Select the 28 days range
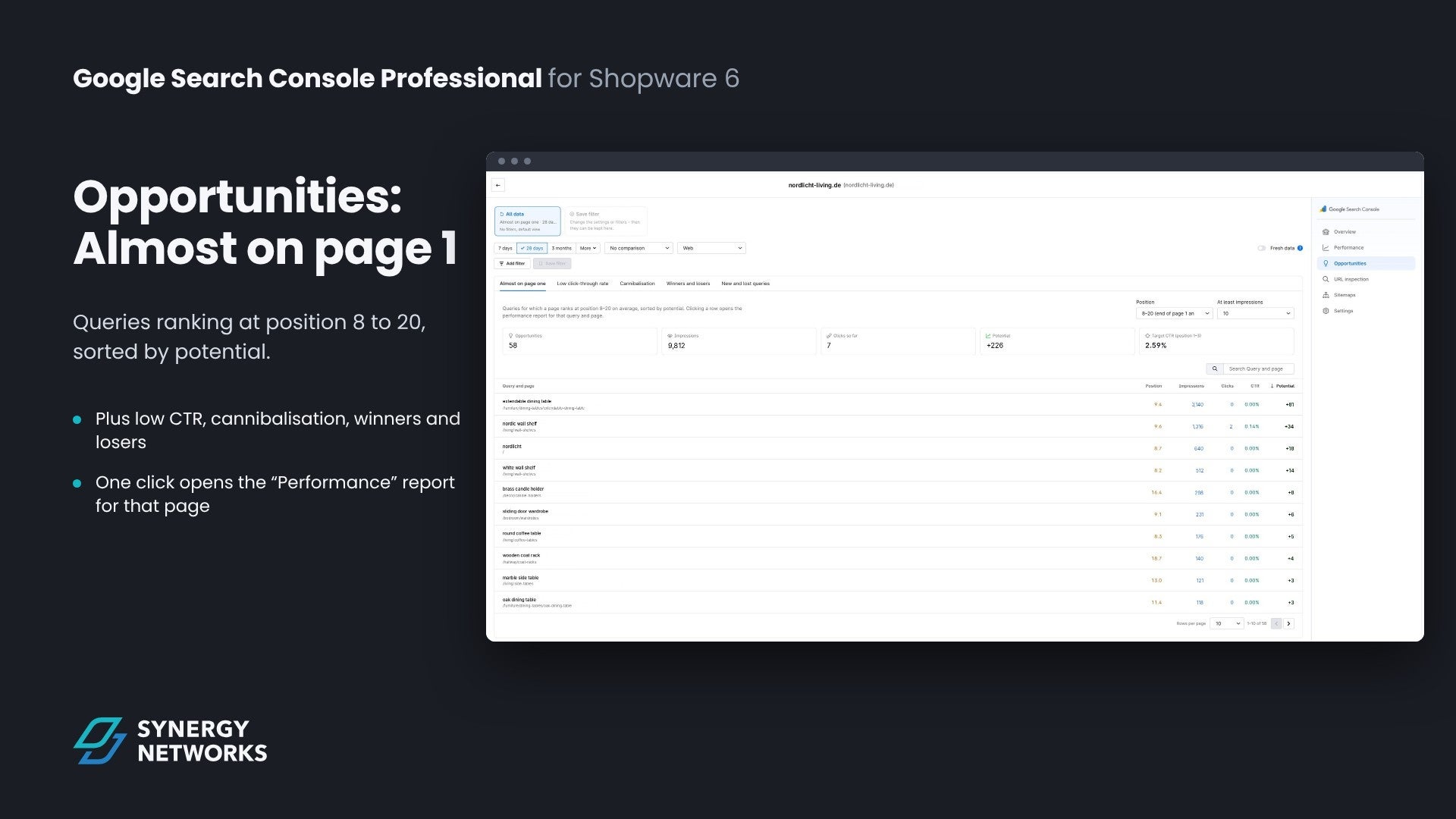The image size is (1456, 819). point(532,248)
